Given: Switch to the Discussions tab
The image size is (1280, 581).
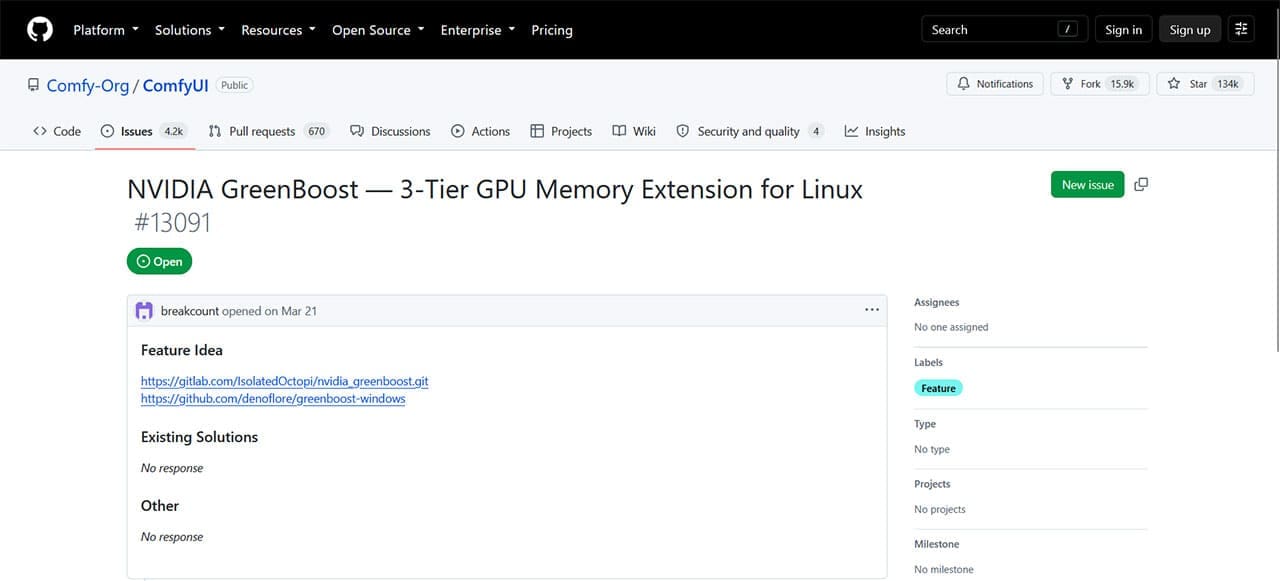Looking at the screenshot, I should pyautogui.click(x=390, y=131).
